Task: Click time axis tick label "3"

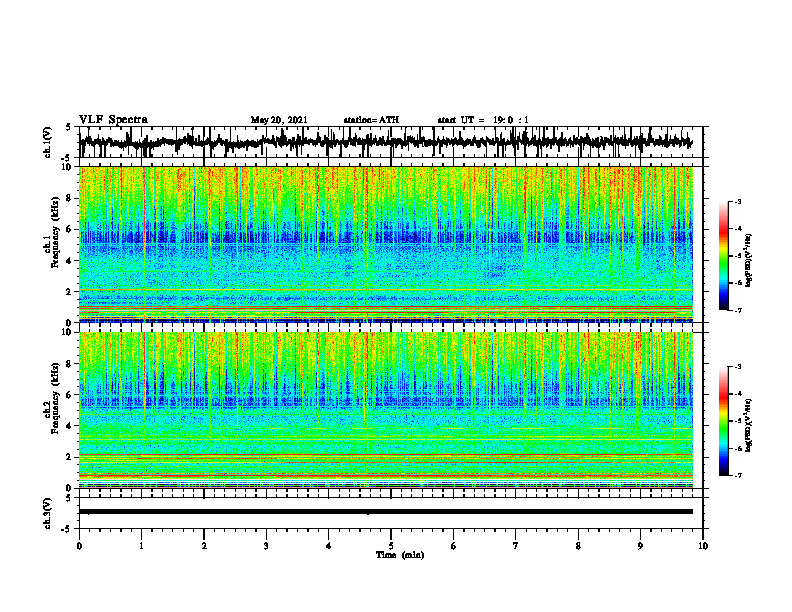Action: [x=266, y=546]
